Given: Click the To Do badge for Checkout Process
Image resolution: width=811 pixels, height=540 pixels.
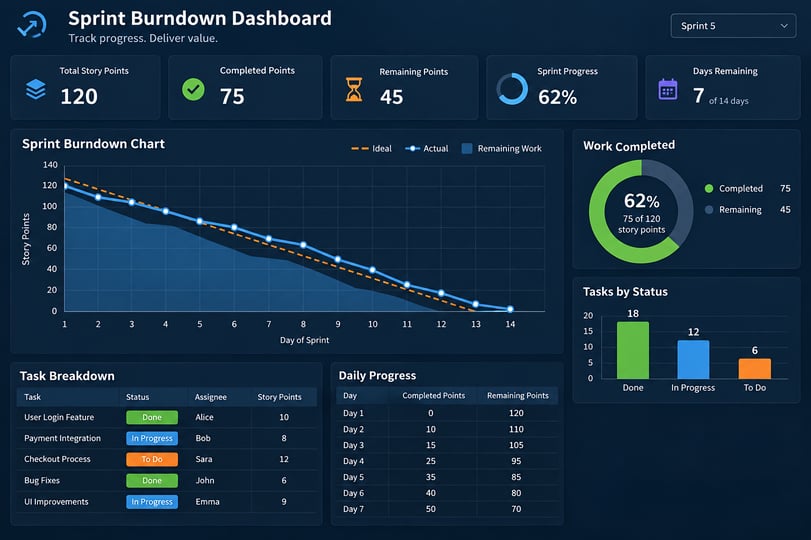Looking at the screenshot, I should click(x=152, y=459).
